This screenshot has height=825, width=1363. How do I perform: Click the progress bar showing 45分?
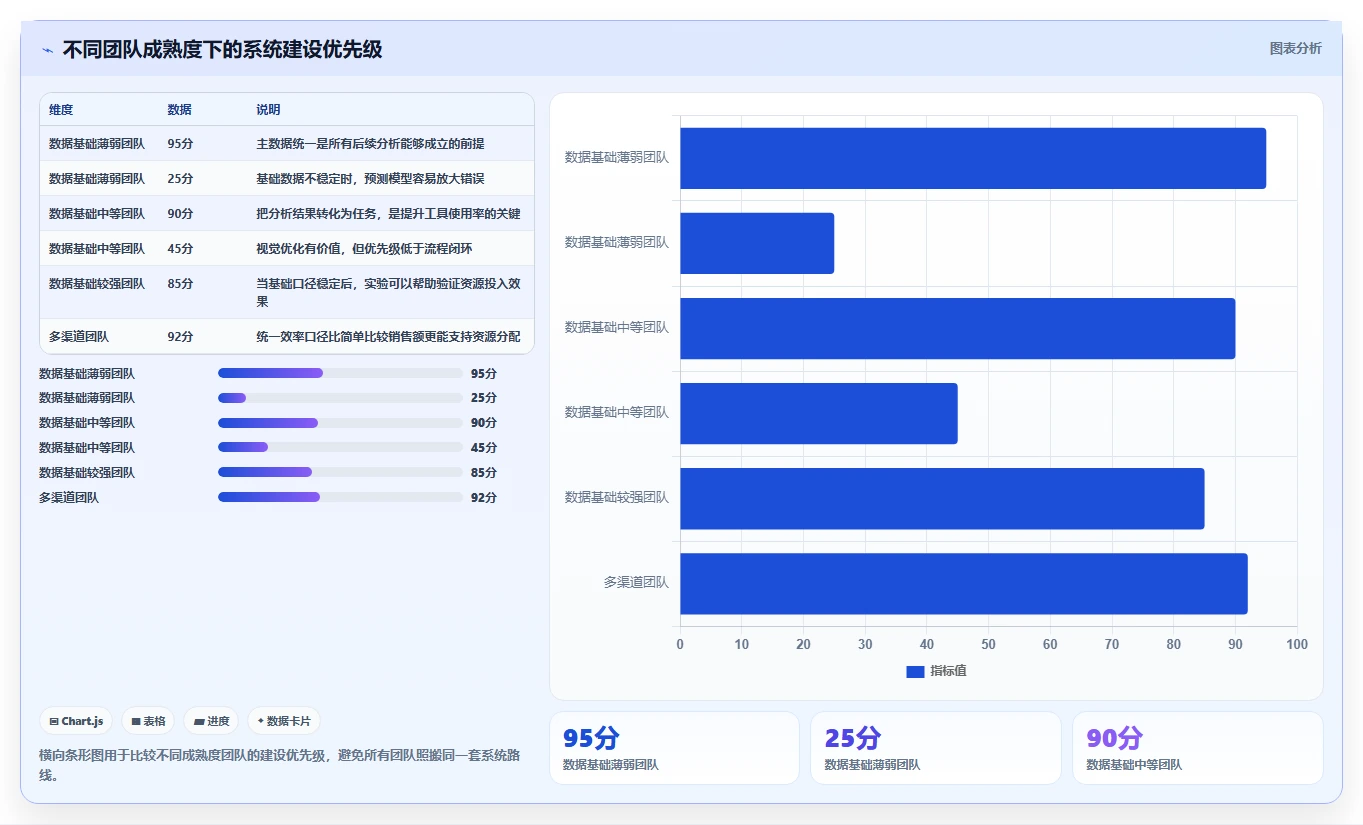point(340,448)
